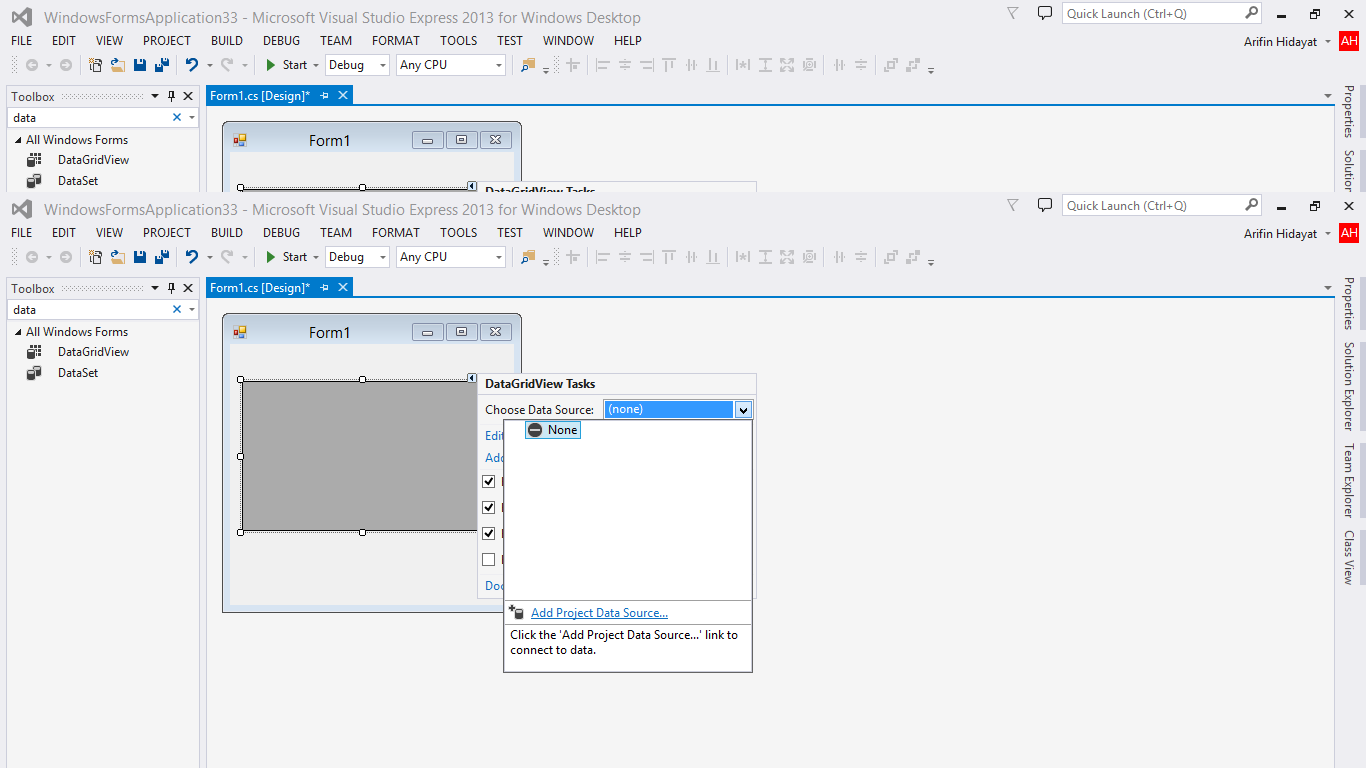Click Align Rights icon in lower window toolbar
Viewport: 1366px width, 768px height.
pos(647,257)
